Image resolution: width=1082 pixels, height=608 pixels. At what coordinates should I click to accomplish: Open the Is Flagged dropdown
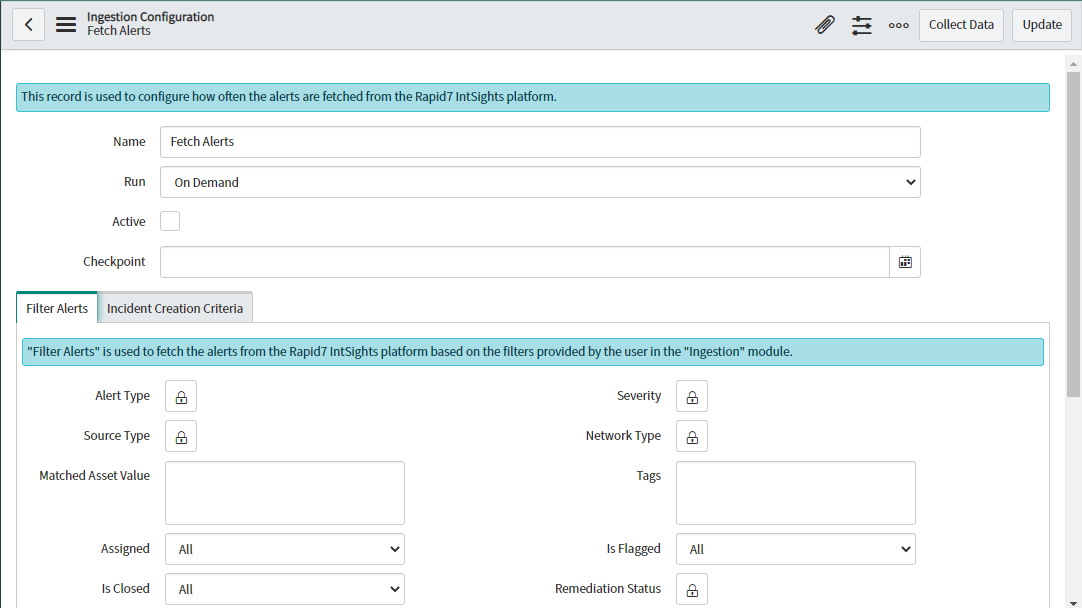pyautogui.click(x=796, y=549)
